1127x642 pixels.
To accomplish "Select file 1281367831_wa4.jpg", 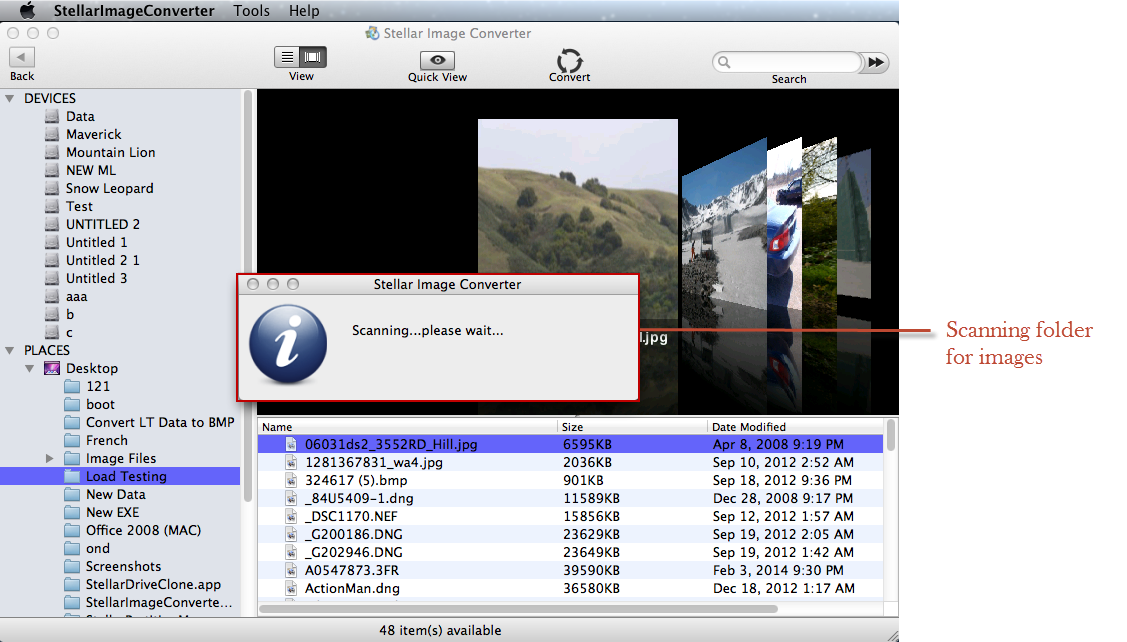I will 374,462.
